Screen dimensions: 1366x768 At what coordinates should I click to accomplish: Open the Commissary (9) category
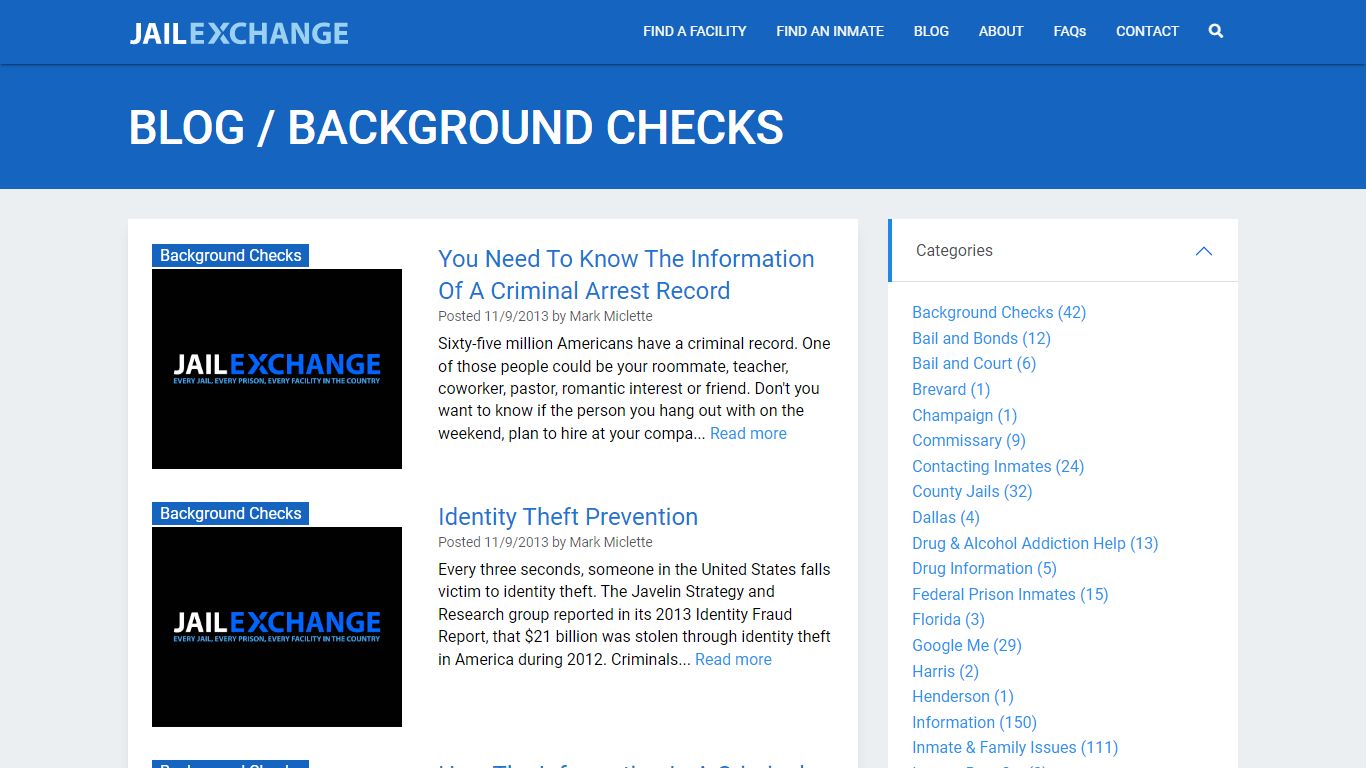pyautogui.click(x=969, y=440)
